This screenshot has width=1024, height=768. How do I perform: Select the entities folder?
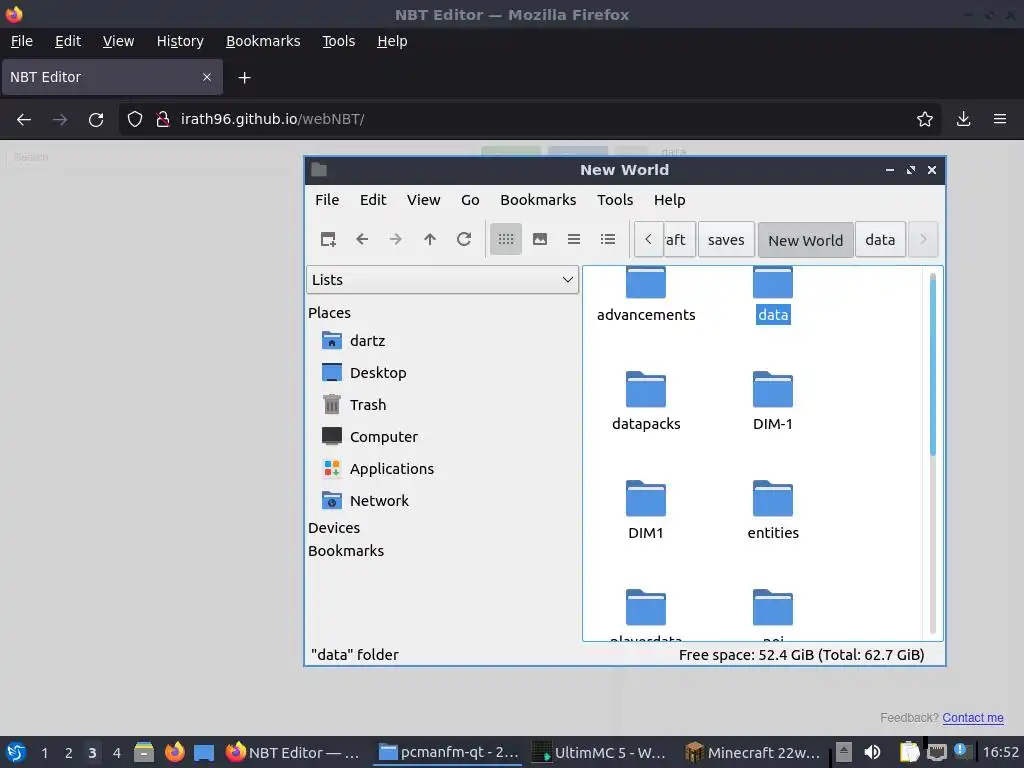(773, 510)
